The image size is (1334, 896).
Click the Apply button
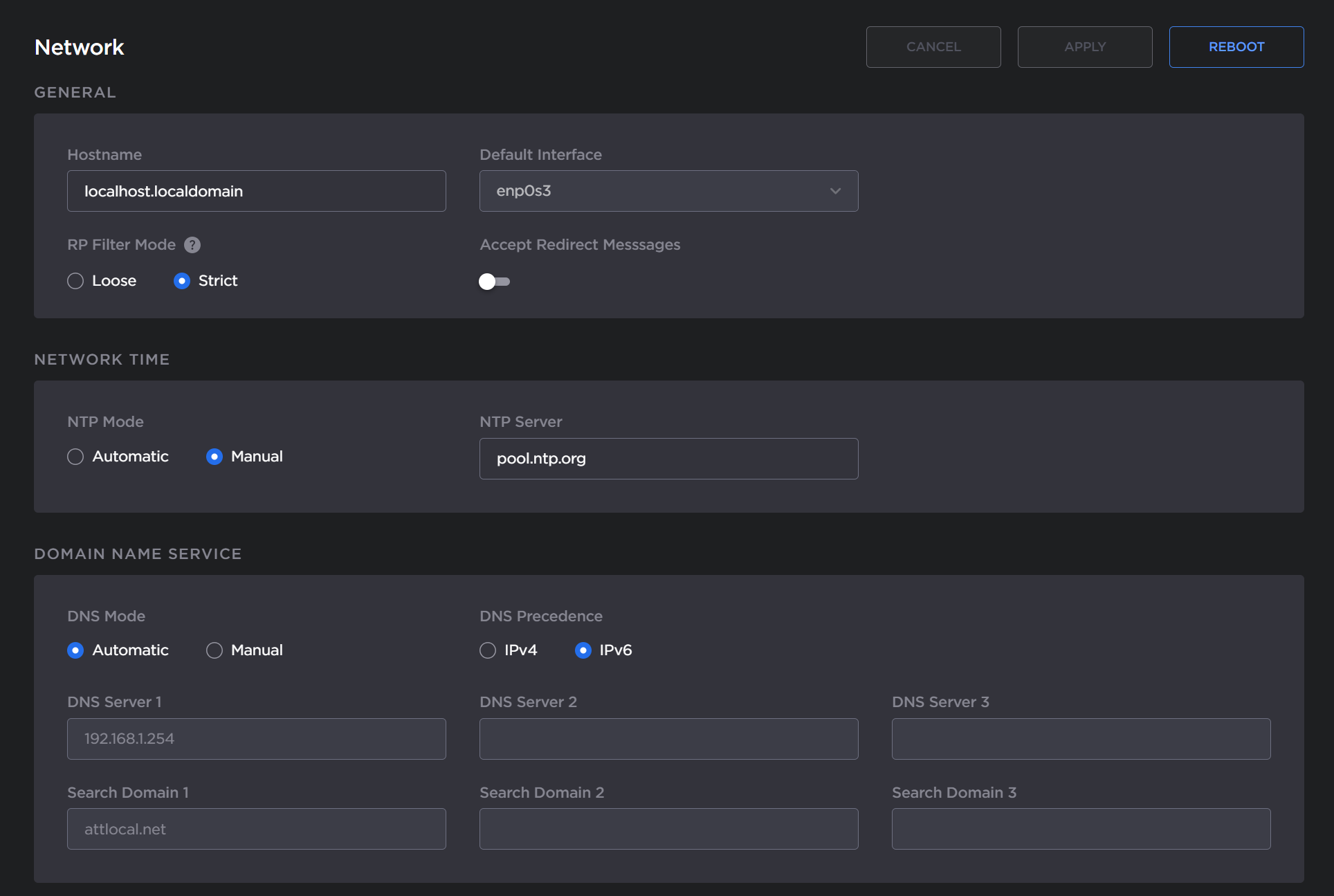click(x=1084, y=46)
